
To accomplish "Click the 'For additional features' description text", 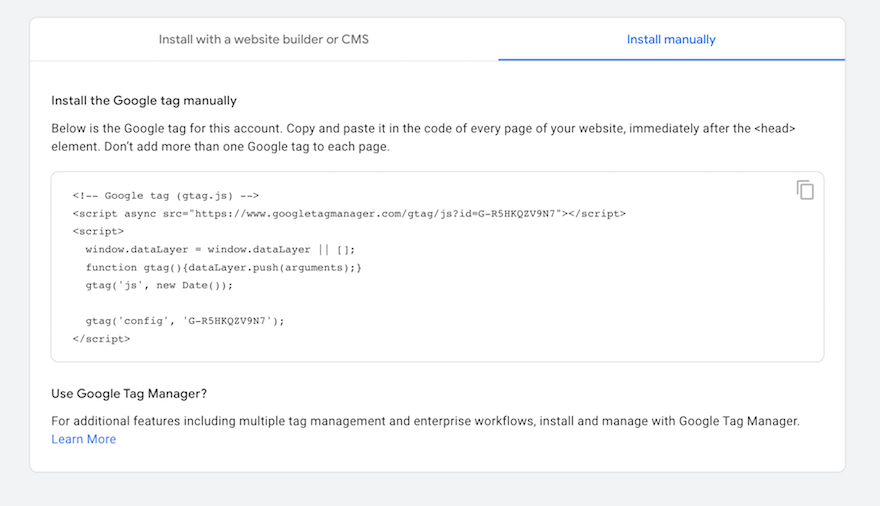I will (x=425, y=421).
